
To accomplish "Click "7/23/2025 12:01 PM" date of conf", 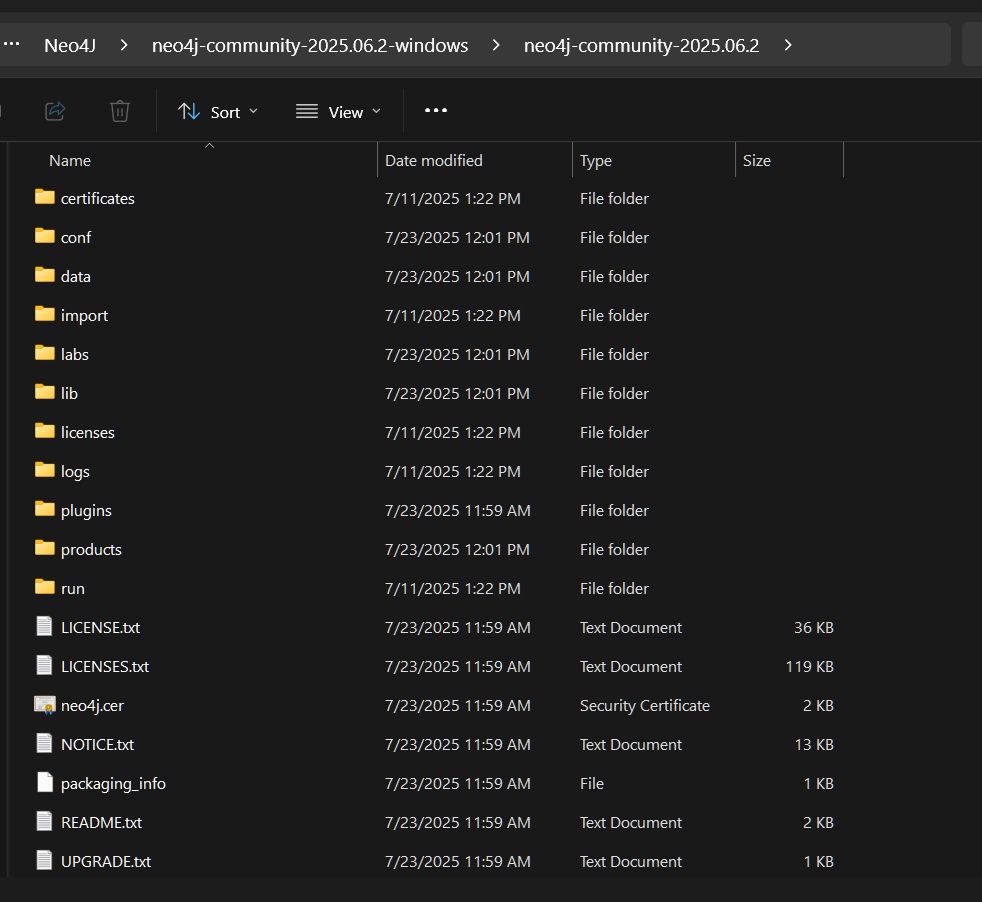I will pos(457,238).
